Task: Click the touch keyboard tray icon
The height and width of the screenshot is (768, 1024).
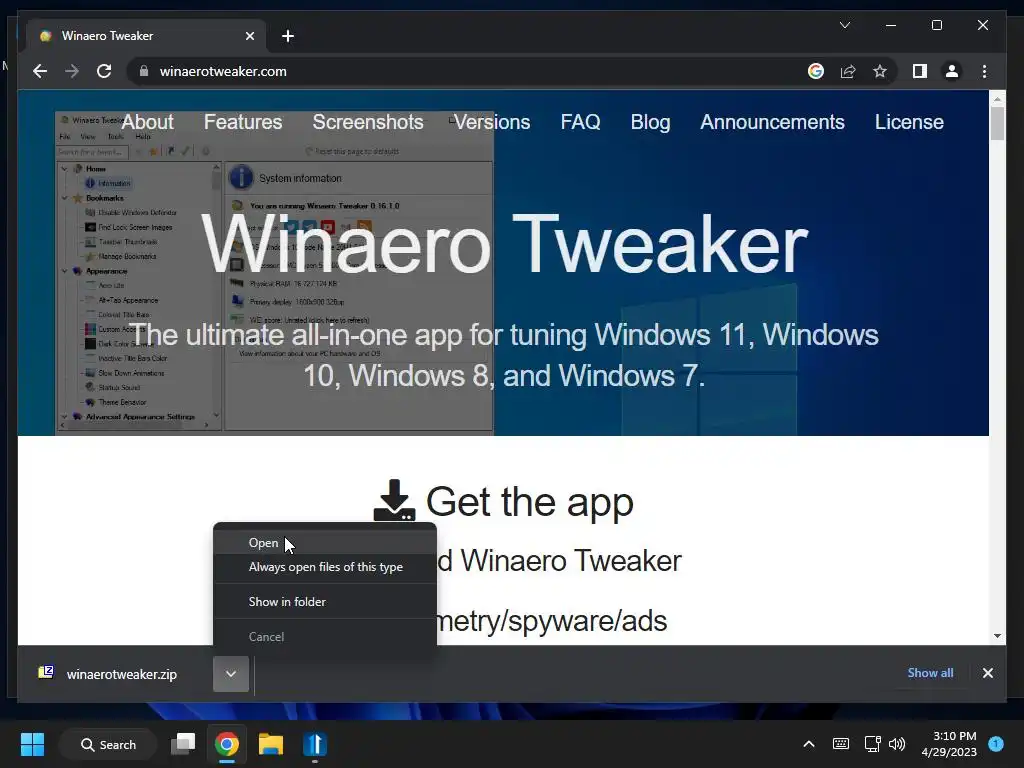Action: 840,744
